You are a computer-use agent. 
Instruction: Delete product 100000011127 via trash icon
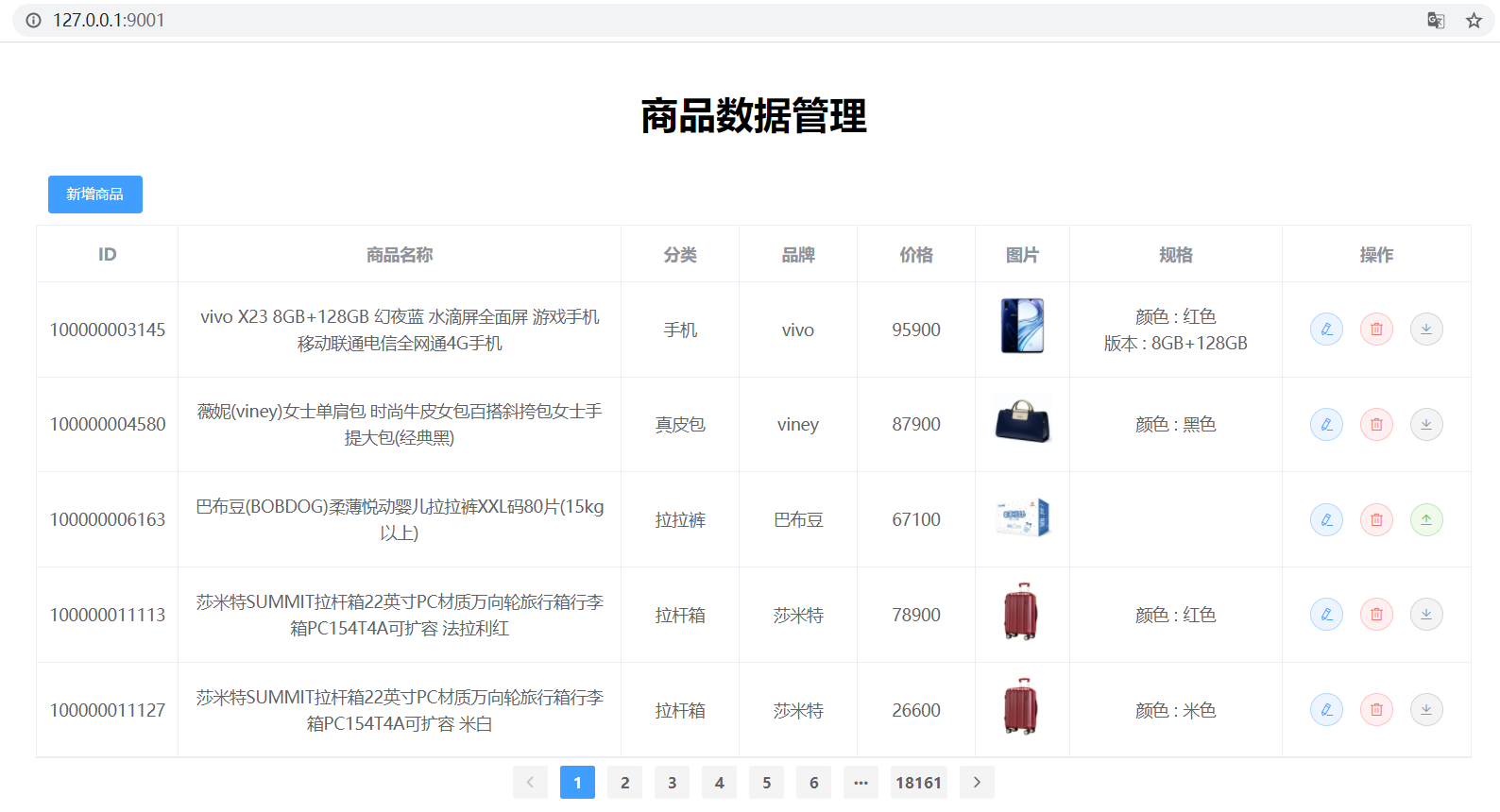[1376, 710]
